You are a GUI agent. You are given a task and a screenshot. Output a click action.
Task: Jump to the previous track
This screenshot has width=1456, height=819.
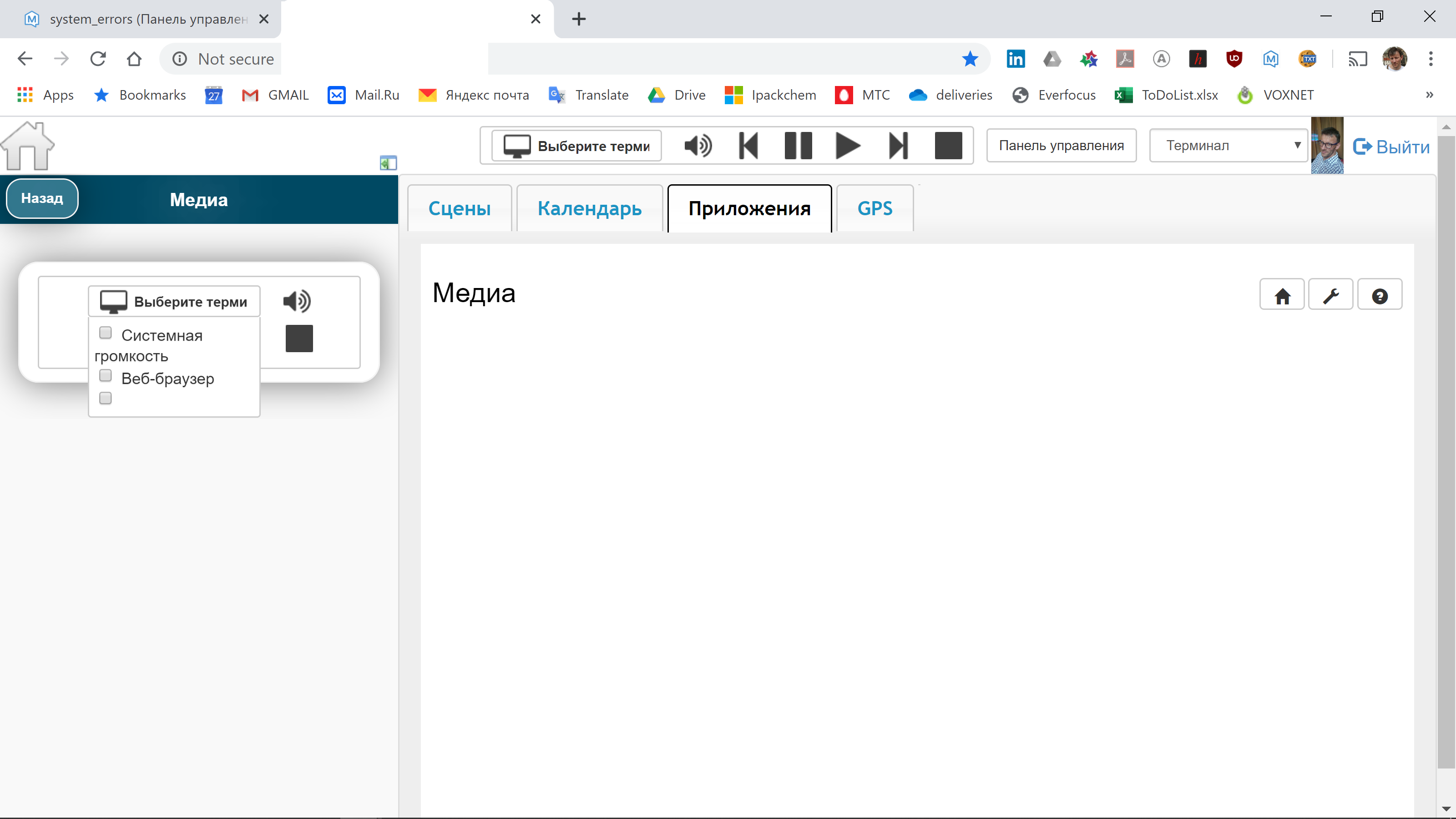point(748,145)
